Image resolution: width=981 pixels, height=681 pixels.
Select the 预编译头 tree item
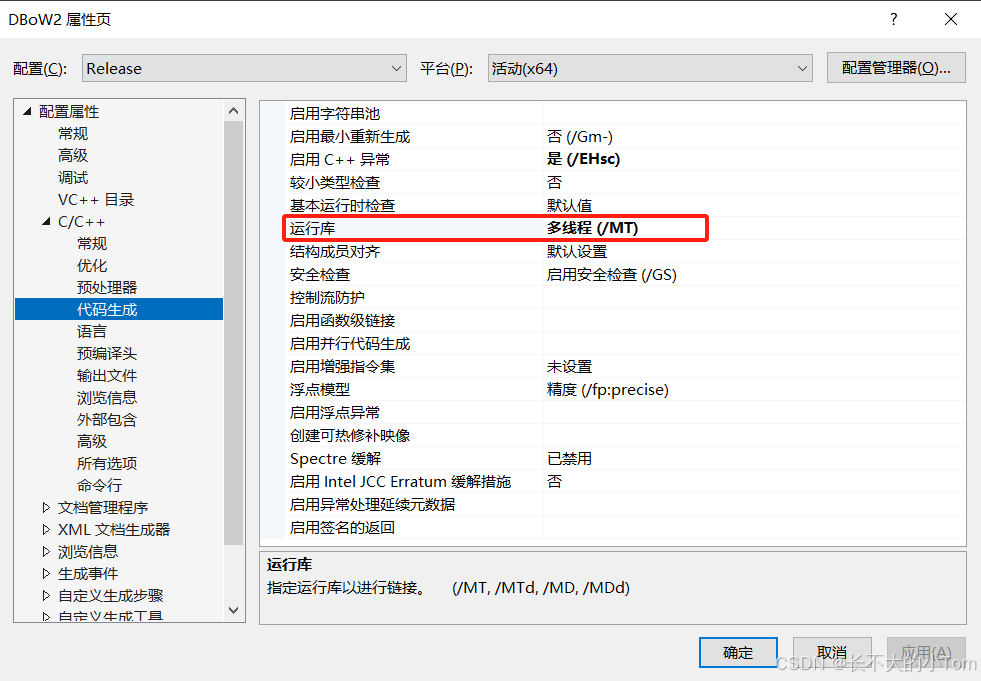(x=107, y=354)
